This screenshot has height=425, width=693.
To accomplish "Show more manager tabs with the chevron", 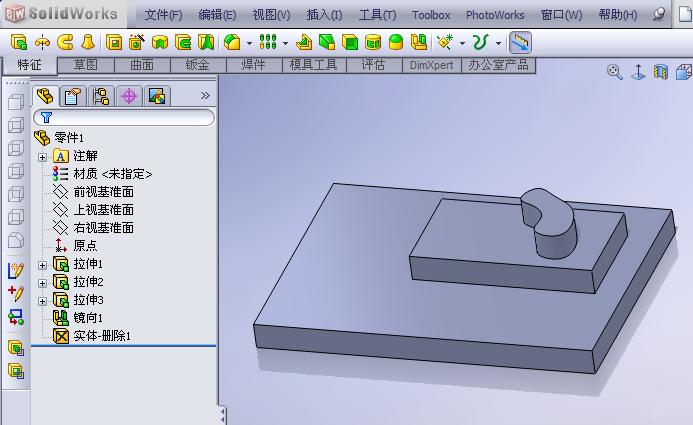I will (x=205, y=95).
